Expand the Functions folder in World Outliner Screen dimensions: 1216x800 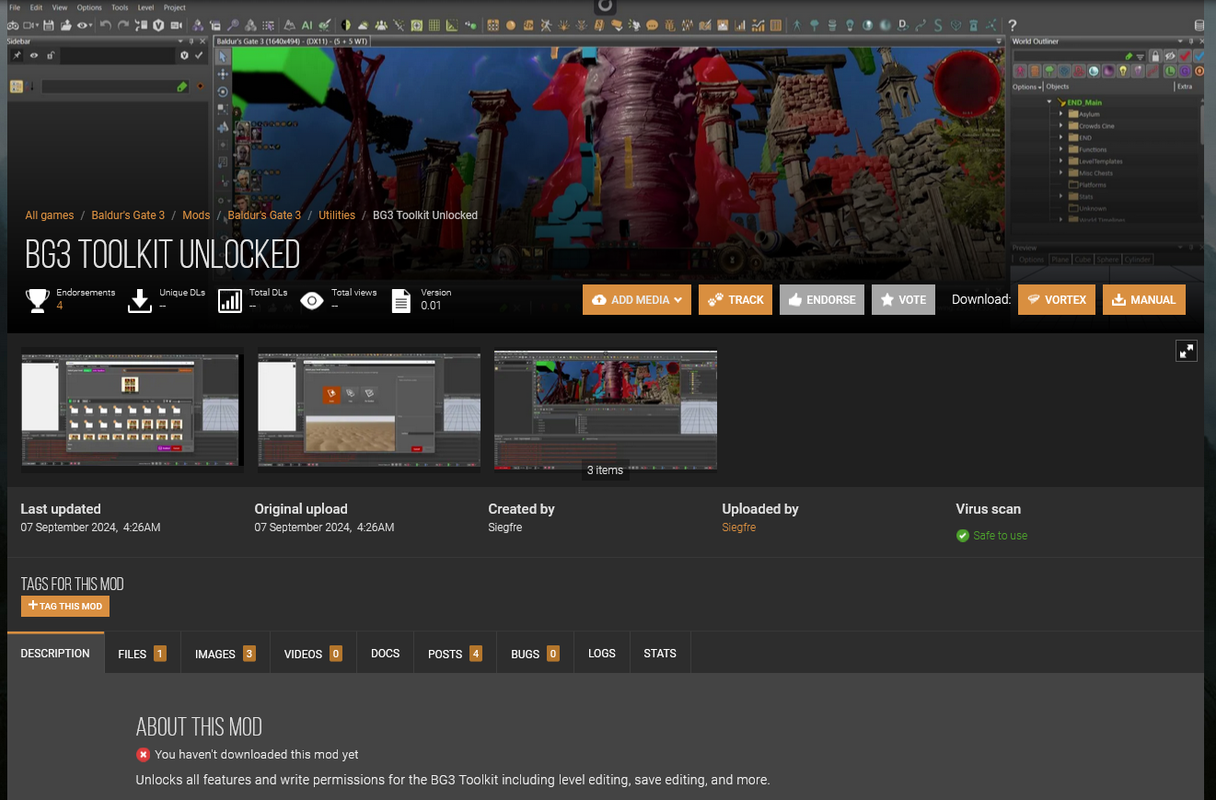coord(1062,149)
